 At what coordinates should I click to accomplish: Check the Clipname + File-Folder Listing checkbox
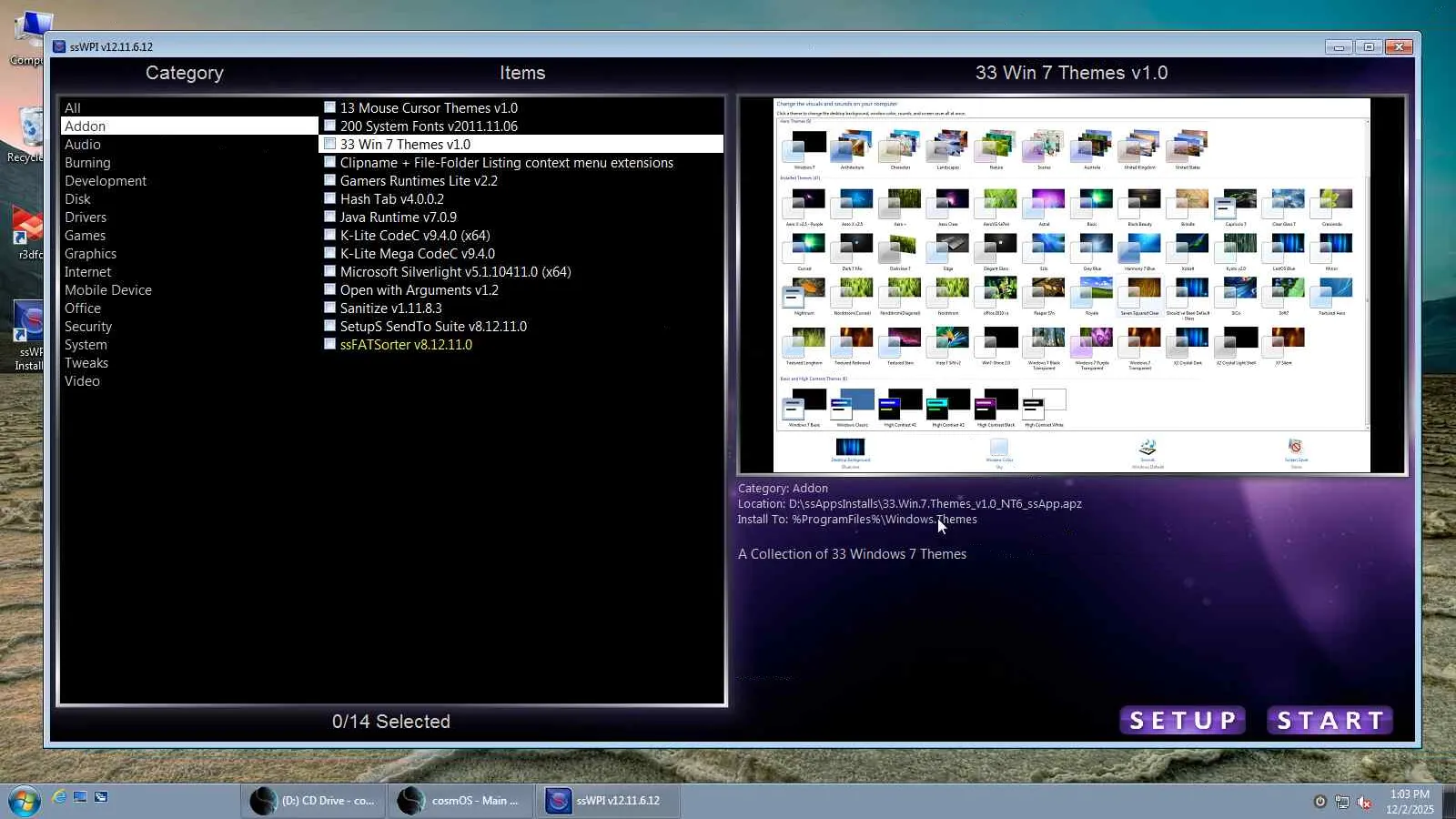click(x=330, y=162)
